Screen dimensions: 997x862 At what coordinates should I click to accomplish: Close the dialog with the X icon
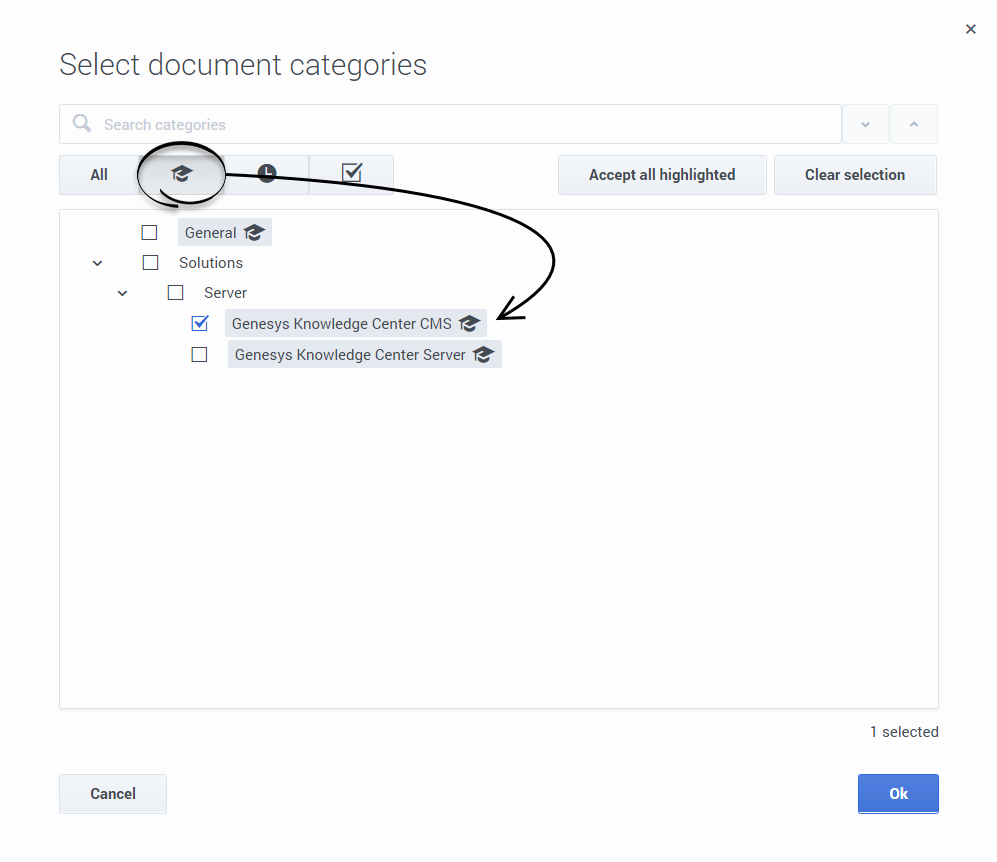pos(970,29)
